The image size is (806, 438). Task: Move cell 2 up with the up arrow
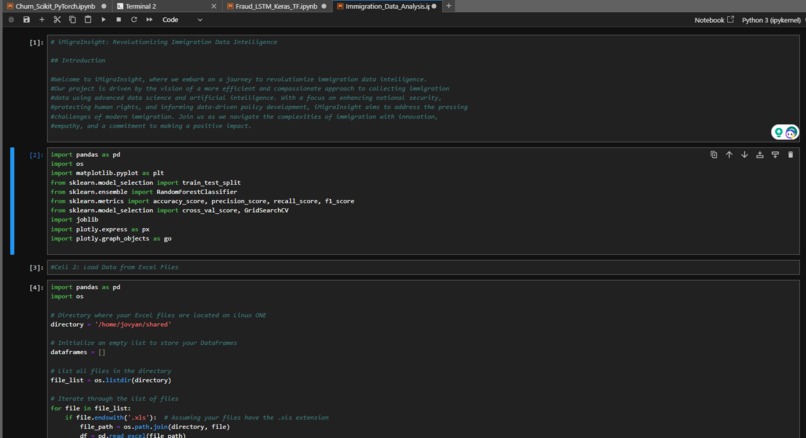(729, 155)
